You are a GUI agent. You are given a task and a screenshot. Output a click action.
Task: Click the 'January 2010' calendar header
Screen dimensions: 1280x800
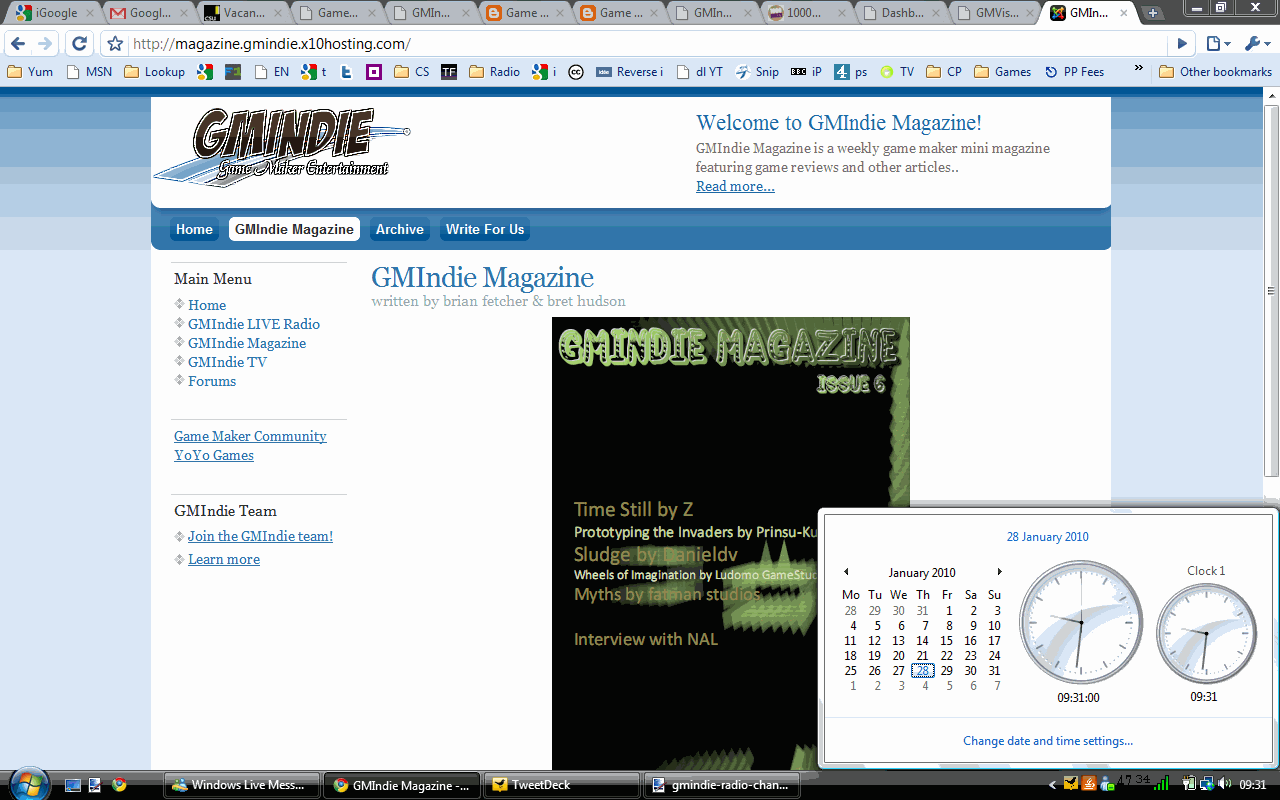pos(922,573)
